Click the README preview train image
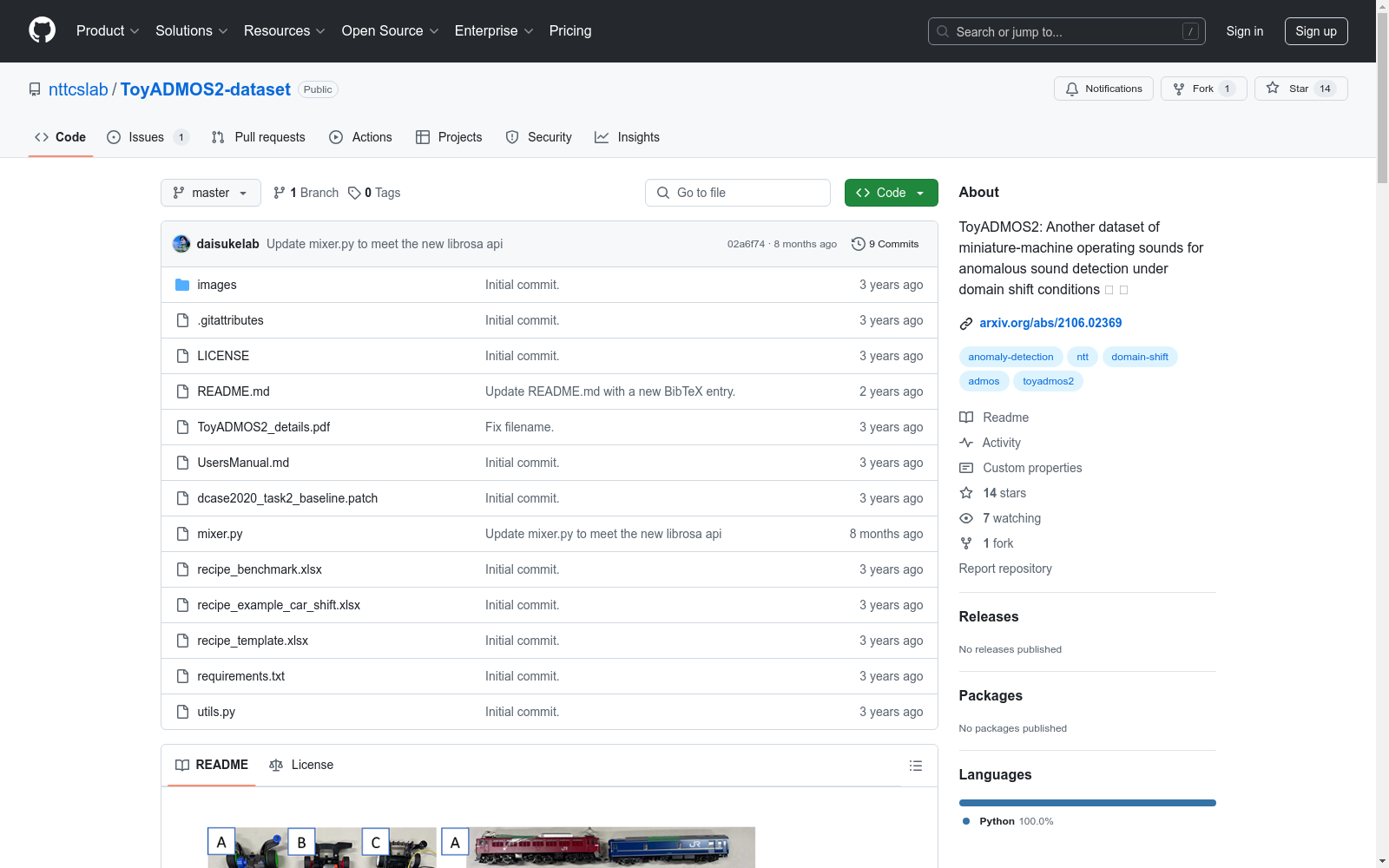 598,847
